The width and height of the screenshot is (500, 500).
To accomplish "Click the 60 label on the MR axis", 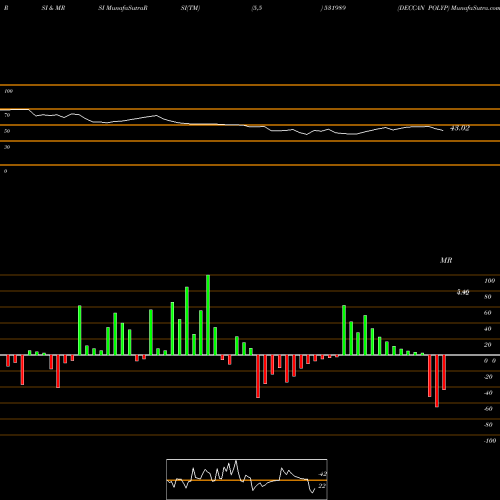I will (x=488, y=313).
